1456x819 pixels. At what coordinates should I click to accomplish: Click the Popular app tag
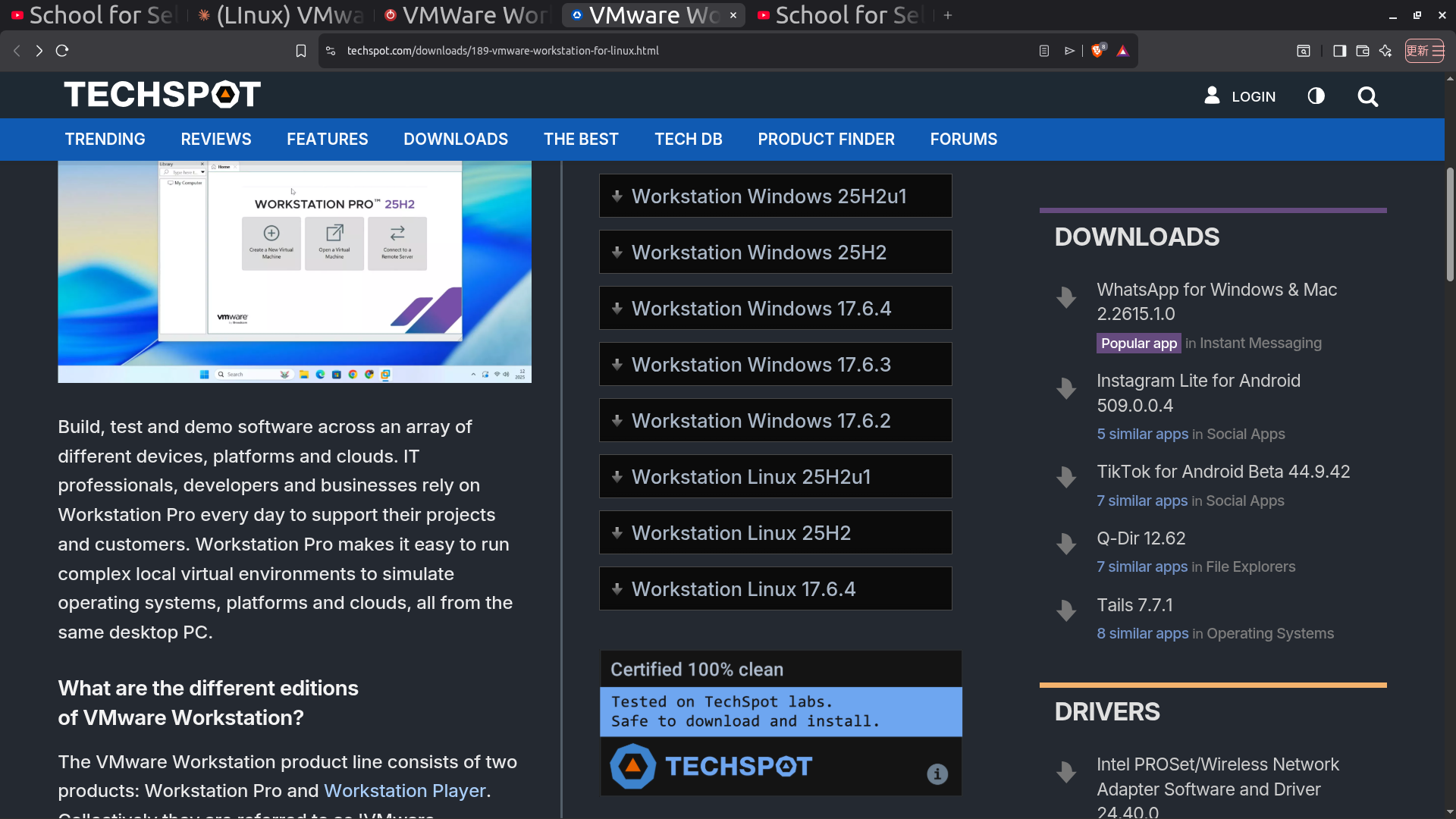(1139, 344)
